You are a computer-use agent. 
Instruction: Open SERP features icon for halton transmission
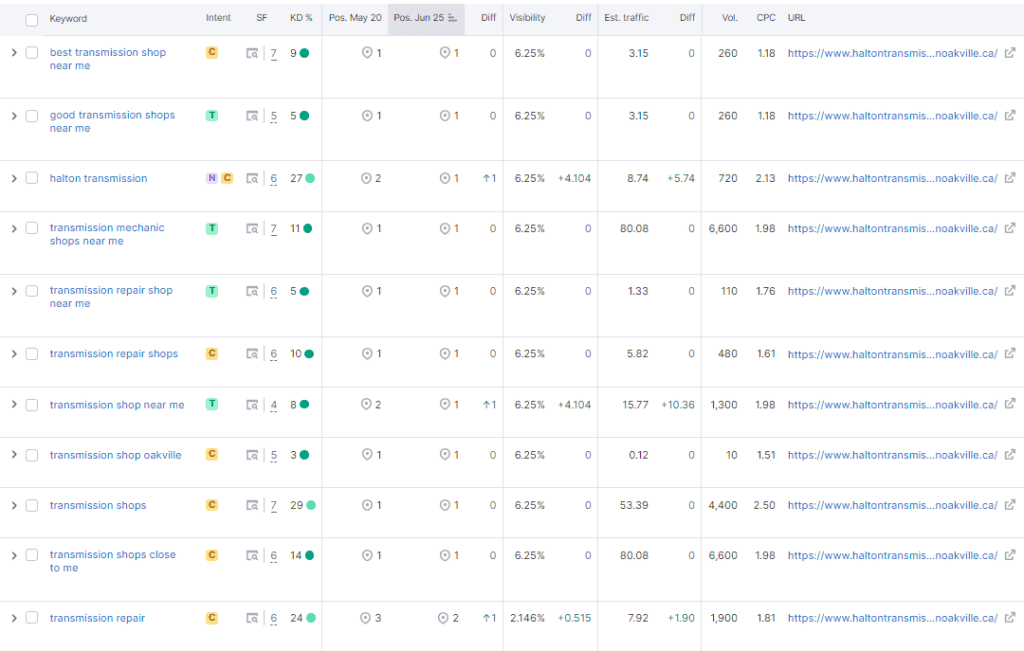pyautogui.click(x=252, y=179)
